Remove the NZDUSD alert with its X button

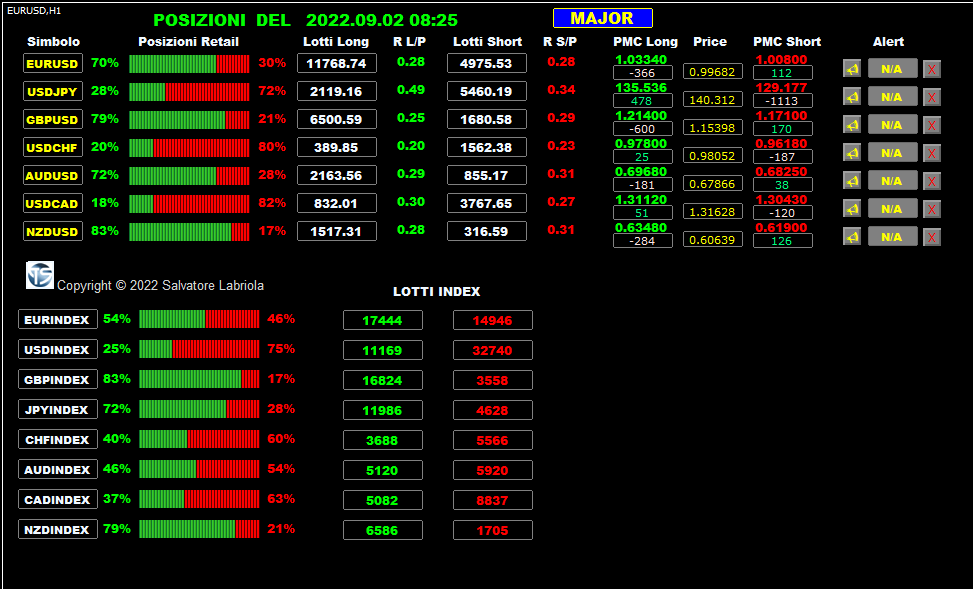(931, 236)
